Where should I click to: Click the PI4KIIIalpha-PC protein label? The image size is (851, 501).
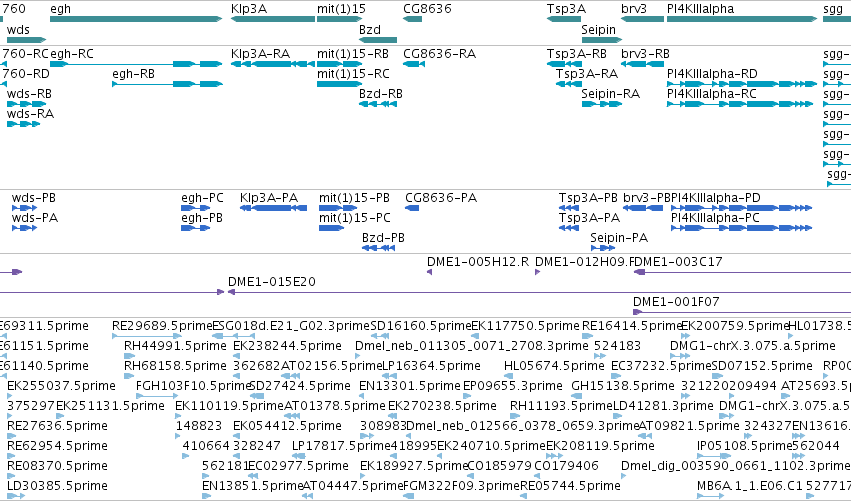(715, 218)
